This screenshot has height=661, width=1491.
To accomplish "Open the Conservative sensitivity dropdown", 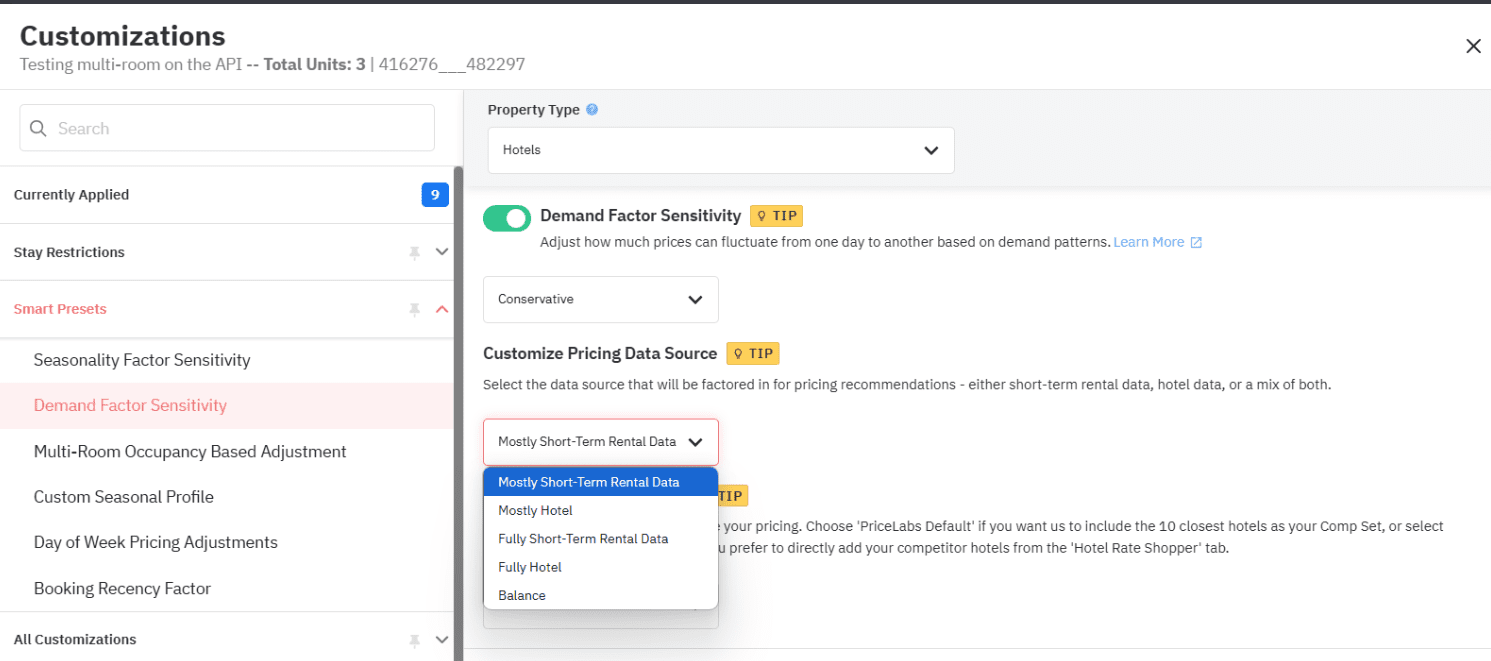I will tap(600, 299).
